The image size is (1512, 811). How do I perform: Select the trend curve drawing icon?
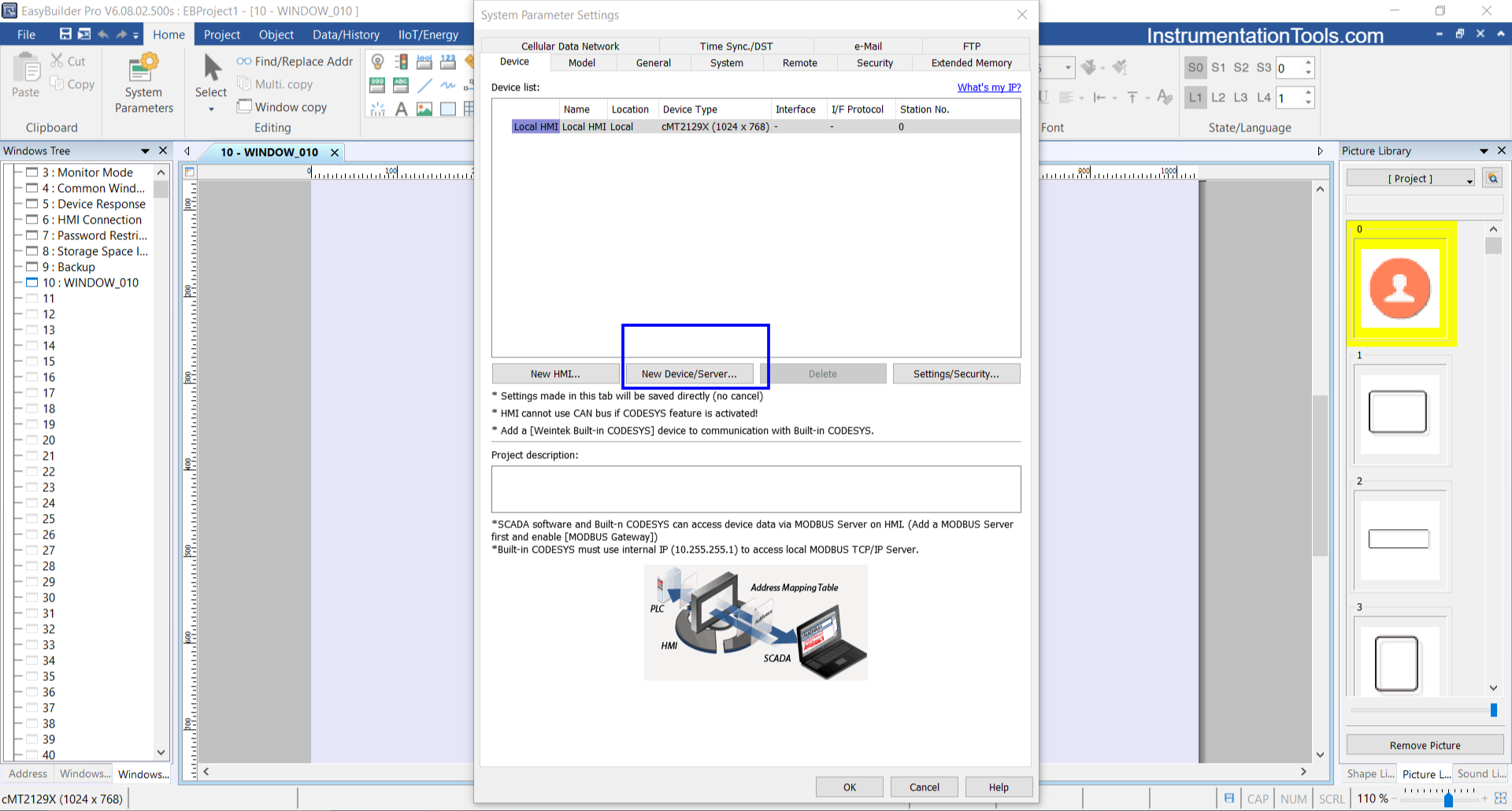coord(448,85)
